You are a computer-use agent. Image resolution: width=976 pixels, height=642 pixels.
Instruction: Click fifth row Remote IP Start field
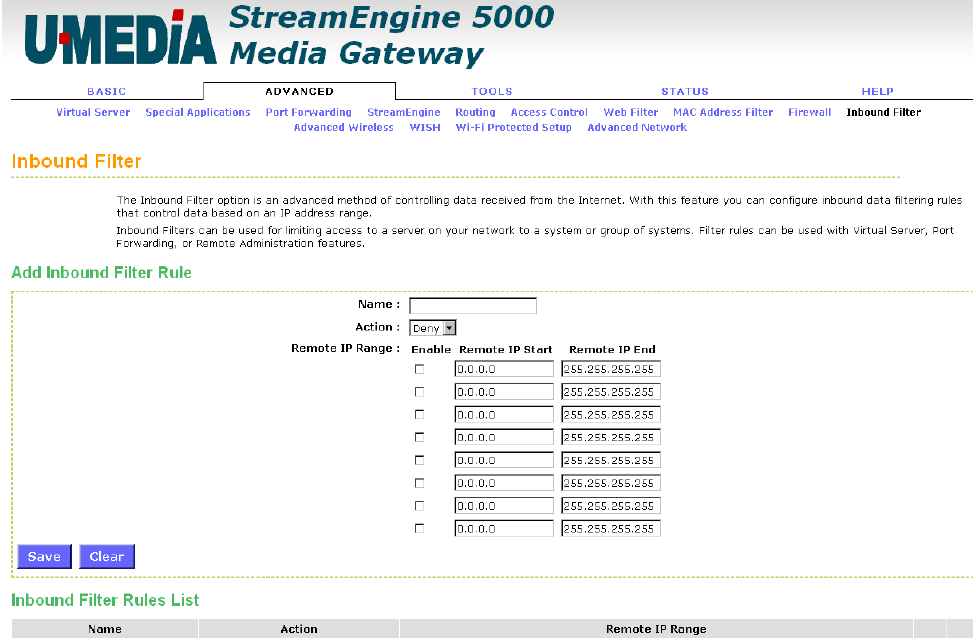[504, 460]
